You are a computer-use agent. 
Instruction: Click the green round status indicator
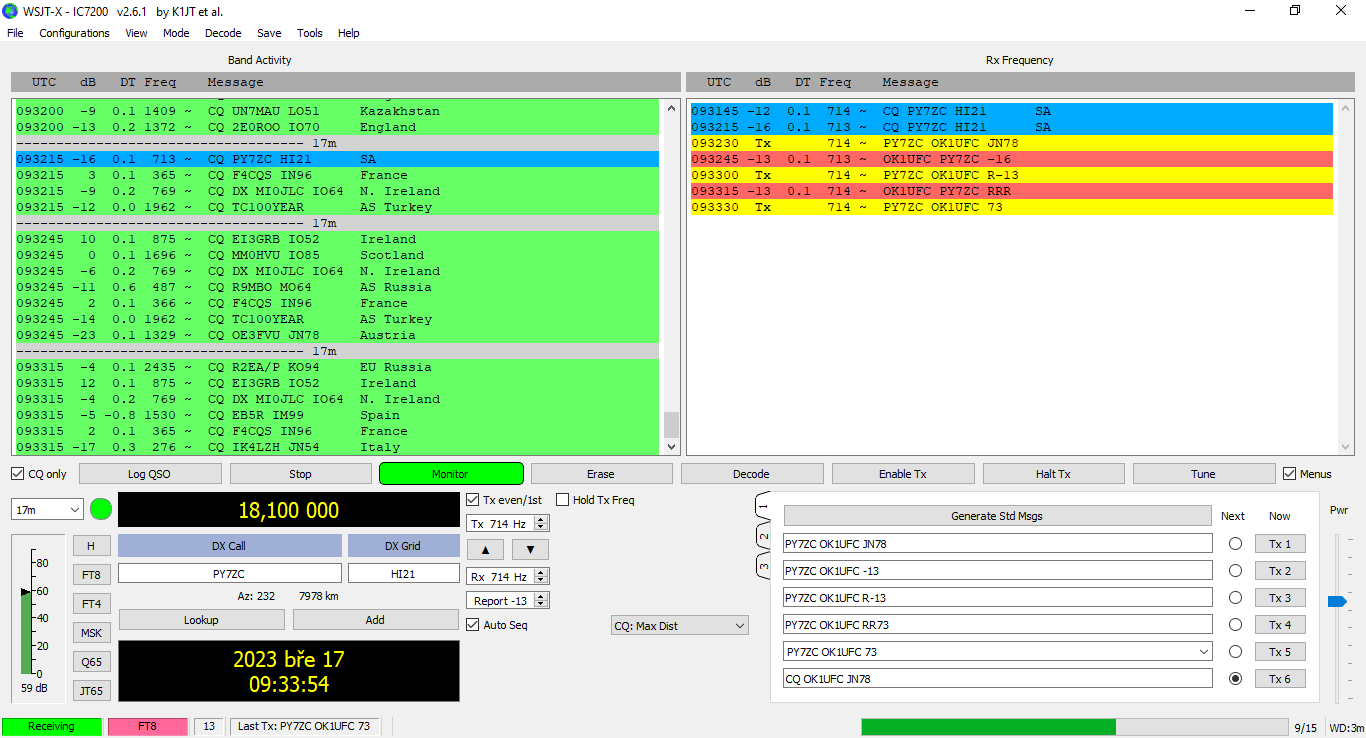[101, 509]
